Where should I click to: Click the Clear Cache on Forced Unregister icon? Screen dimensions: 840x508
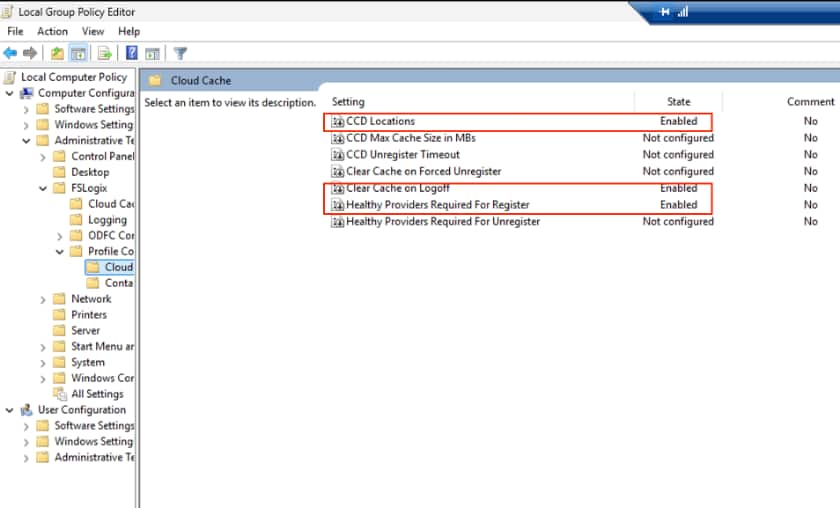point(338,171)
